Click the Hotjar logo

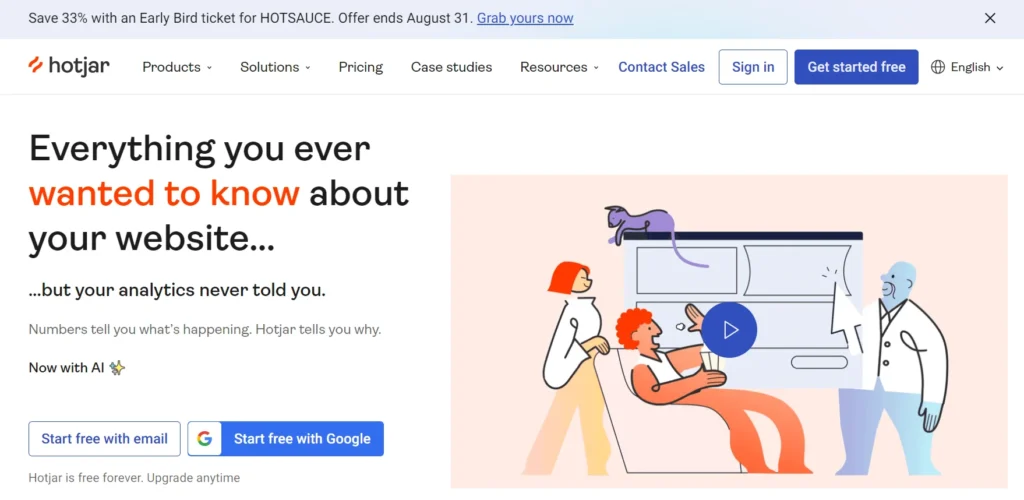[x=69, y=66]
